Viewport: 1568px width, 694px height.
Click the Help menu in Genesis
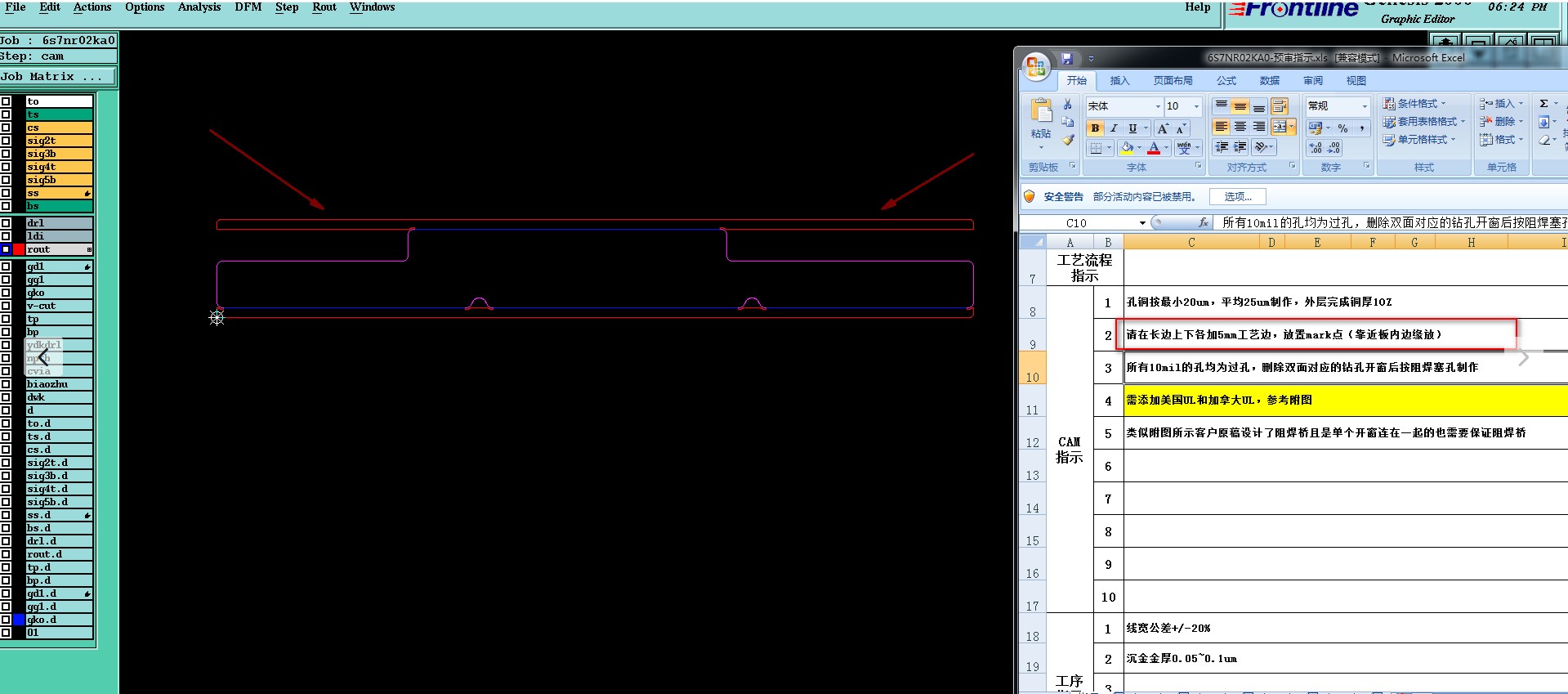(1198, 7)
